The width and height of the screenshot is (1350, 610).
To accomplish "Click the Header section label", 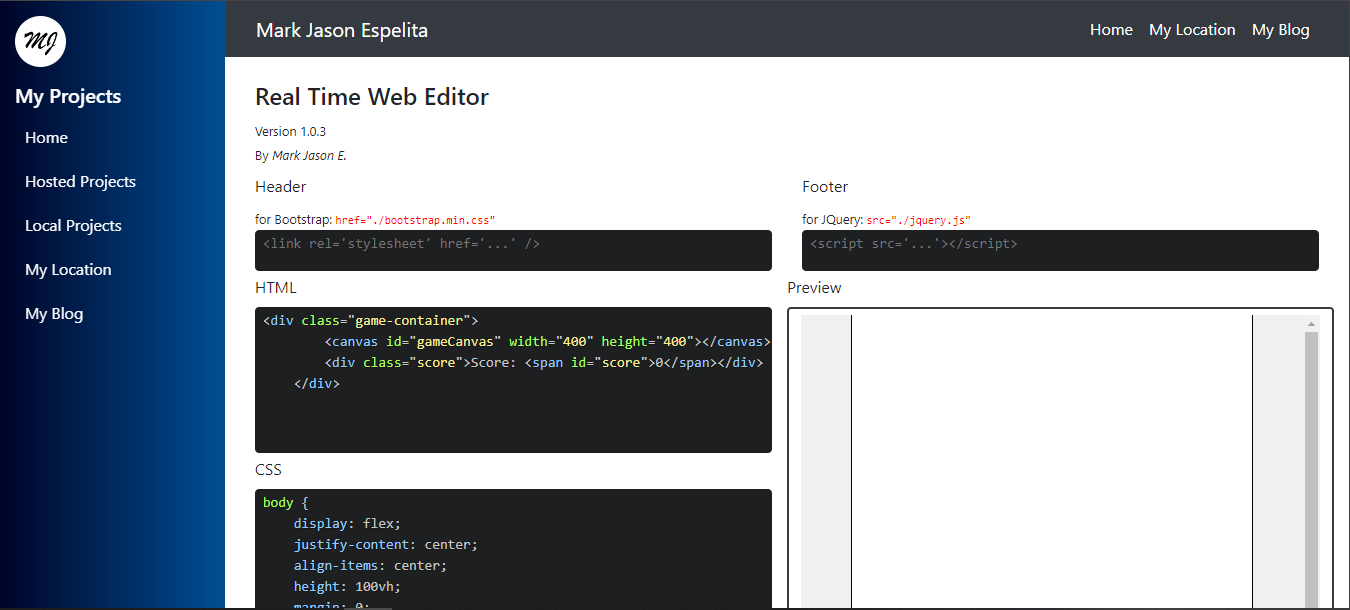I will (281, 187).
